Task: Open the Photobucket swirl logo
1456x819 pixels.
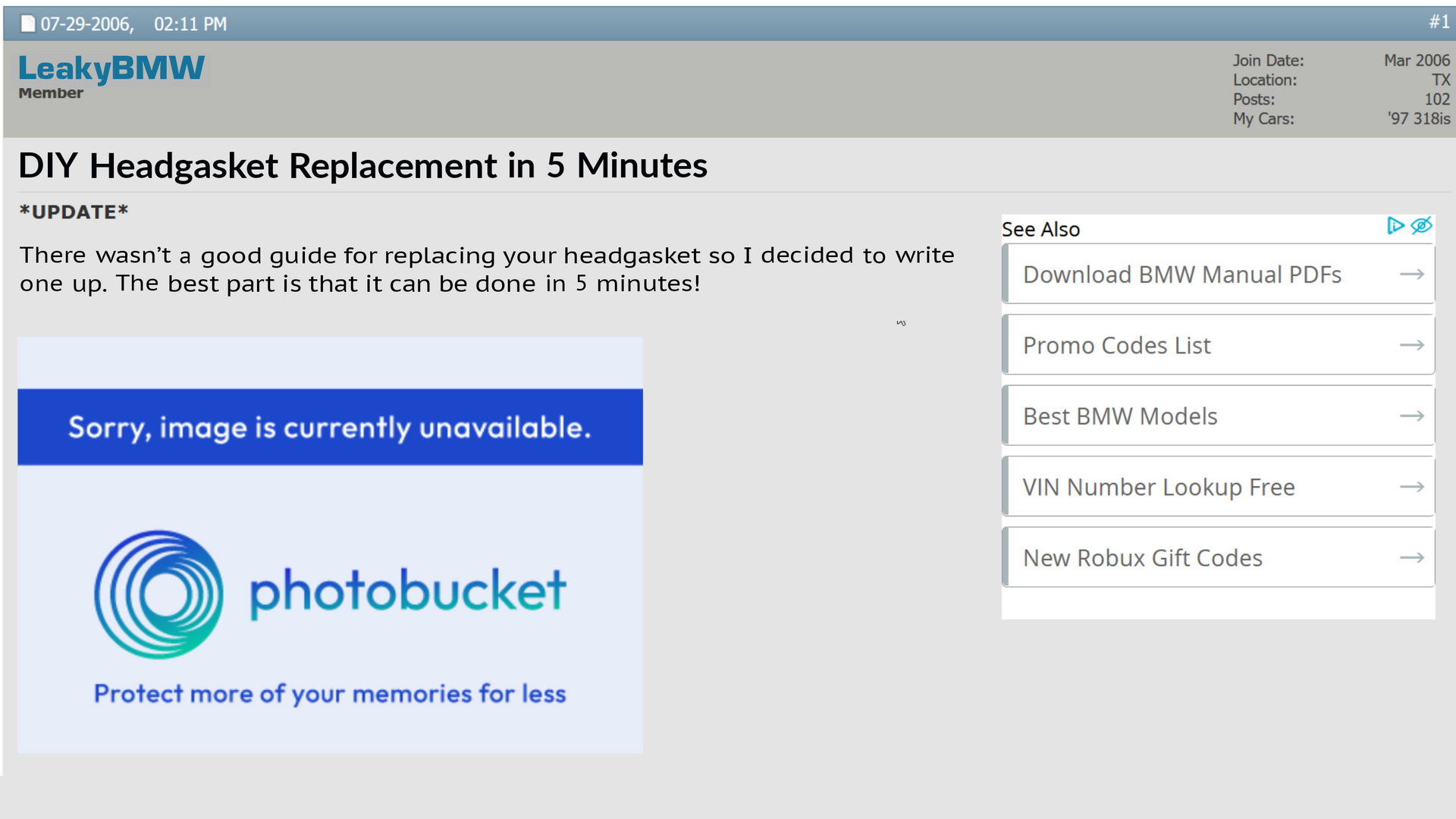Action: point(158,594)
